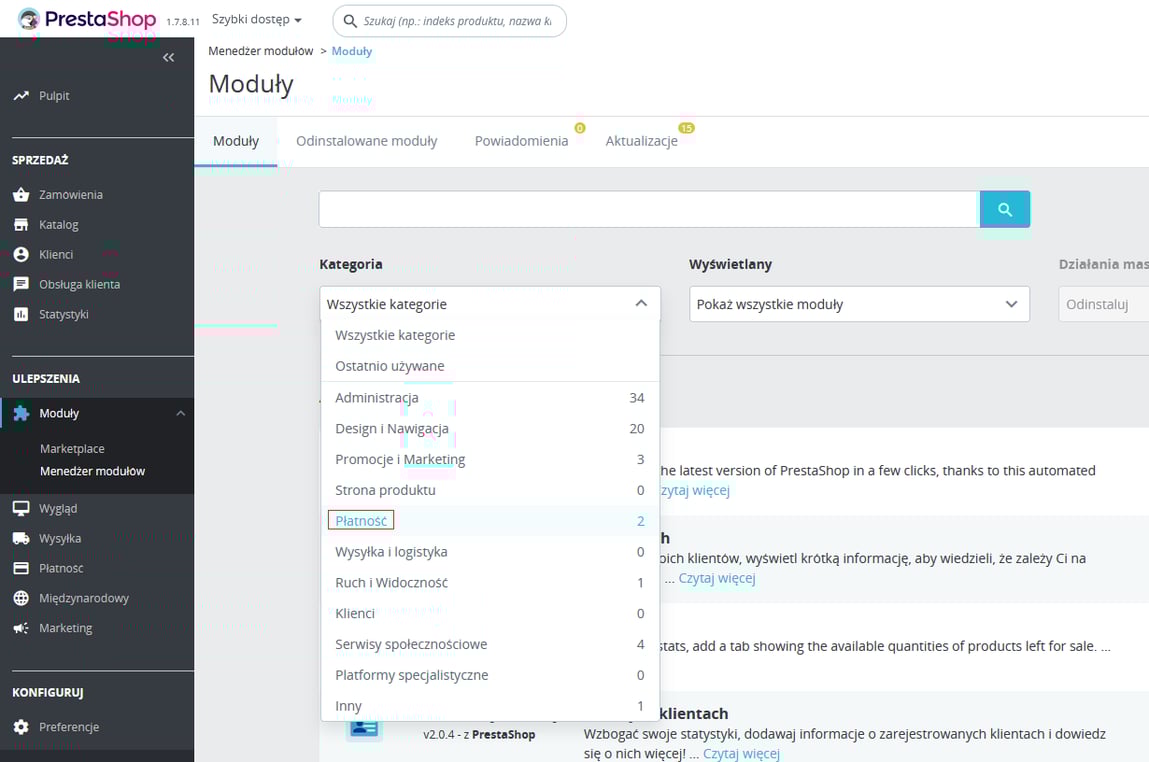Image resolution: width=1149 pixels, height=762 pixels.
Task: Click the Moduły puzzle icon
Action: coord(21,413)
